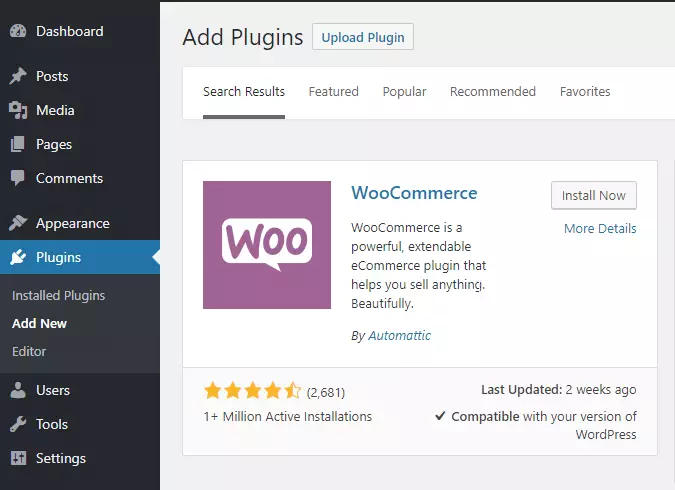Select the Plugins menu item
This screenshot has width=675, height=490.
[x=80, y=257]
